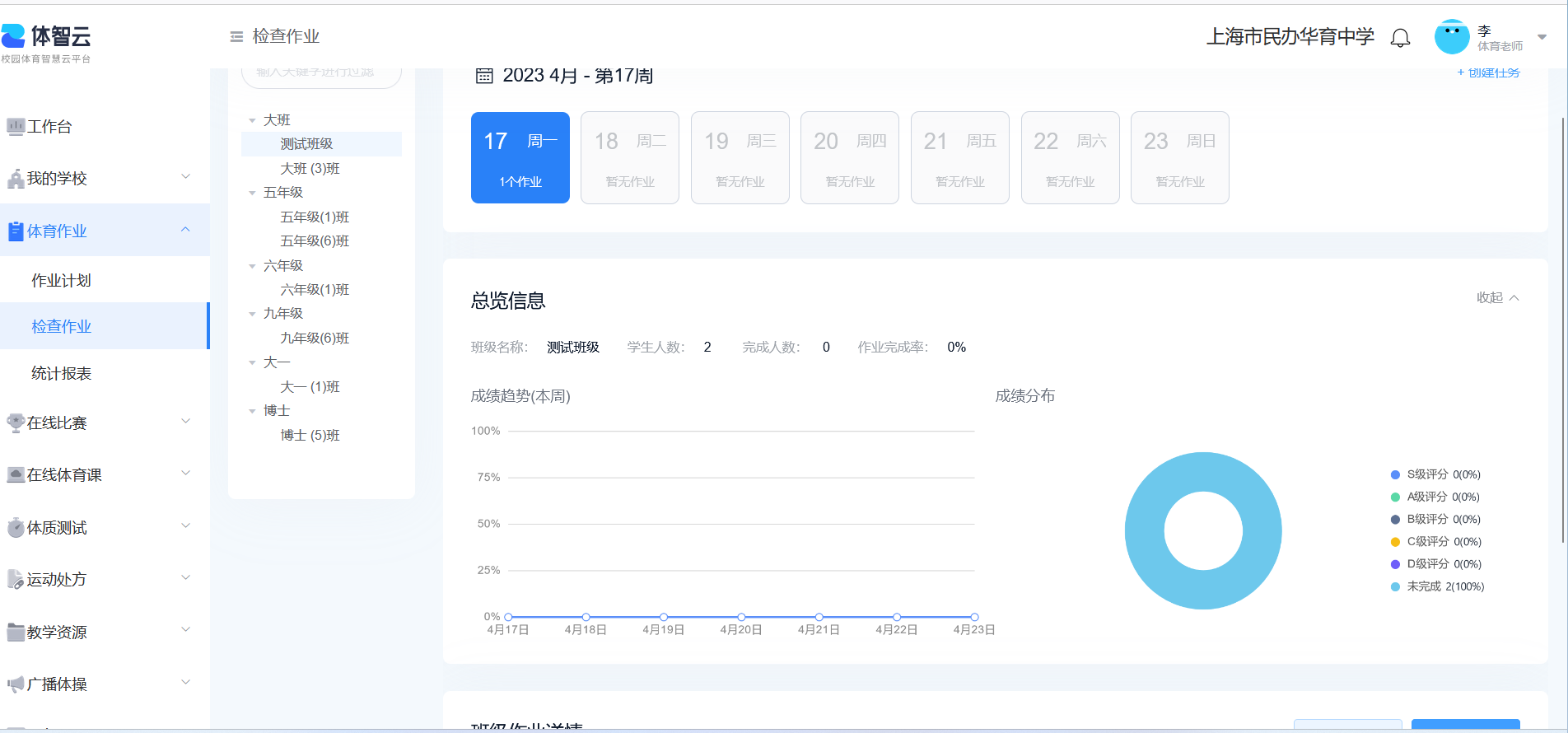Viewport: 1568px width, 733px height.
Task: Click the user avatar icon
Action: click(1452, 37)
